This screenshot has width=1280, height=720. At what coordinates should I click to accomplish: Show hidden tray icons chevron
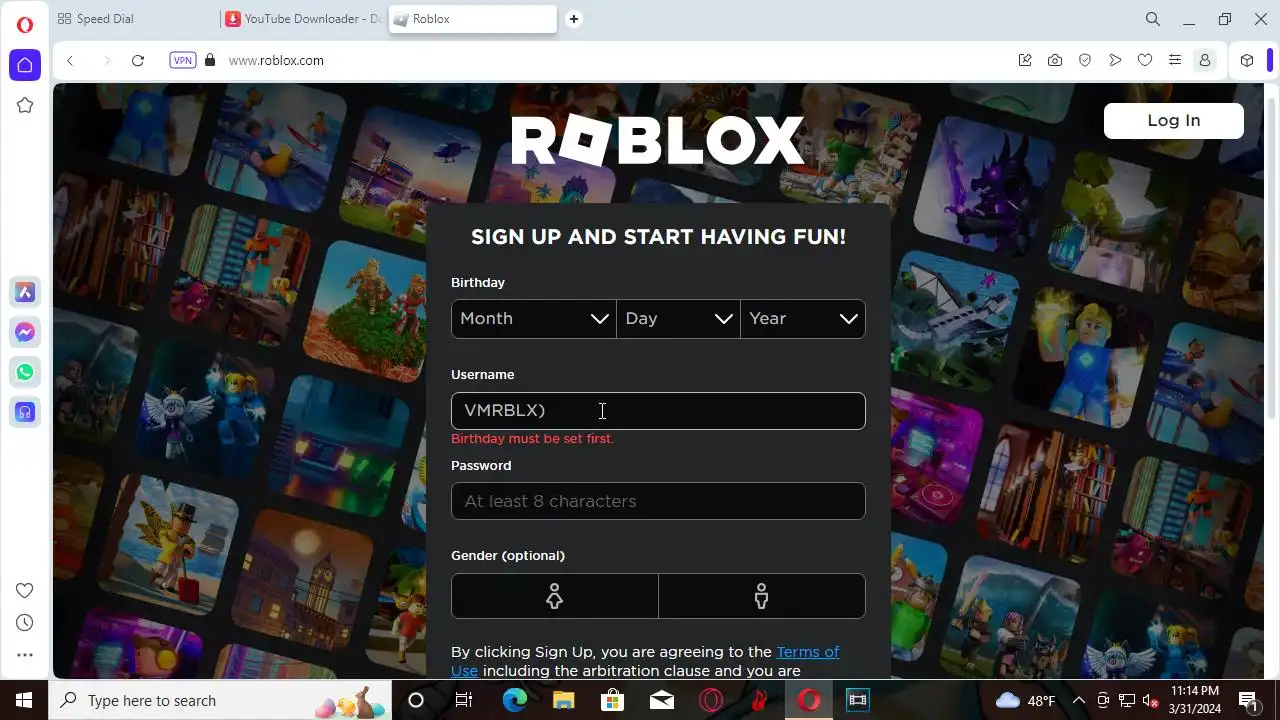click(x=1079, y=700)
